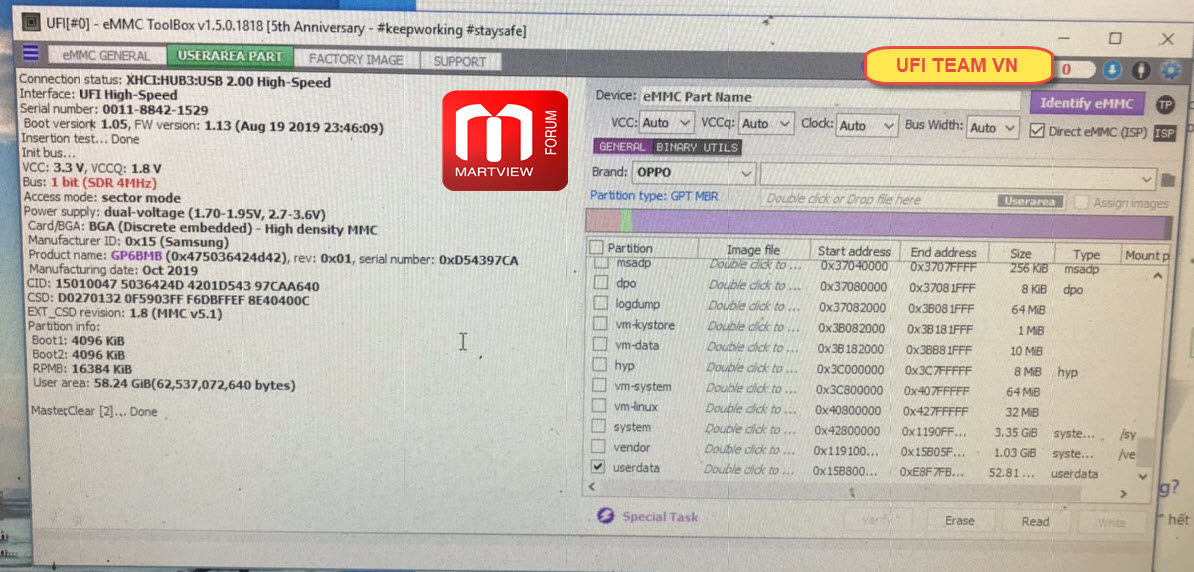Viewport: 1194px width, 572px height.
Task: Check the system partition checkbox
Action: point(600,427)
